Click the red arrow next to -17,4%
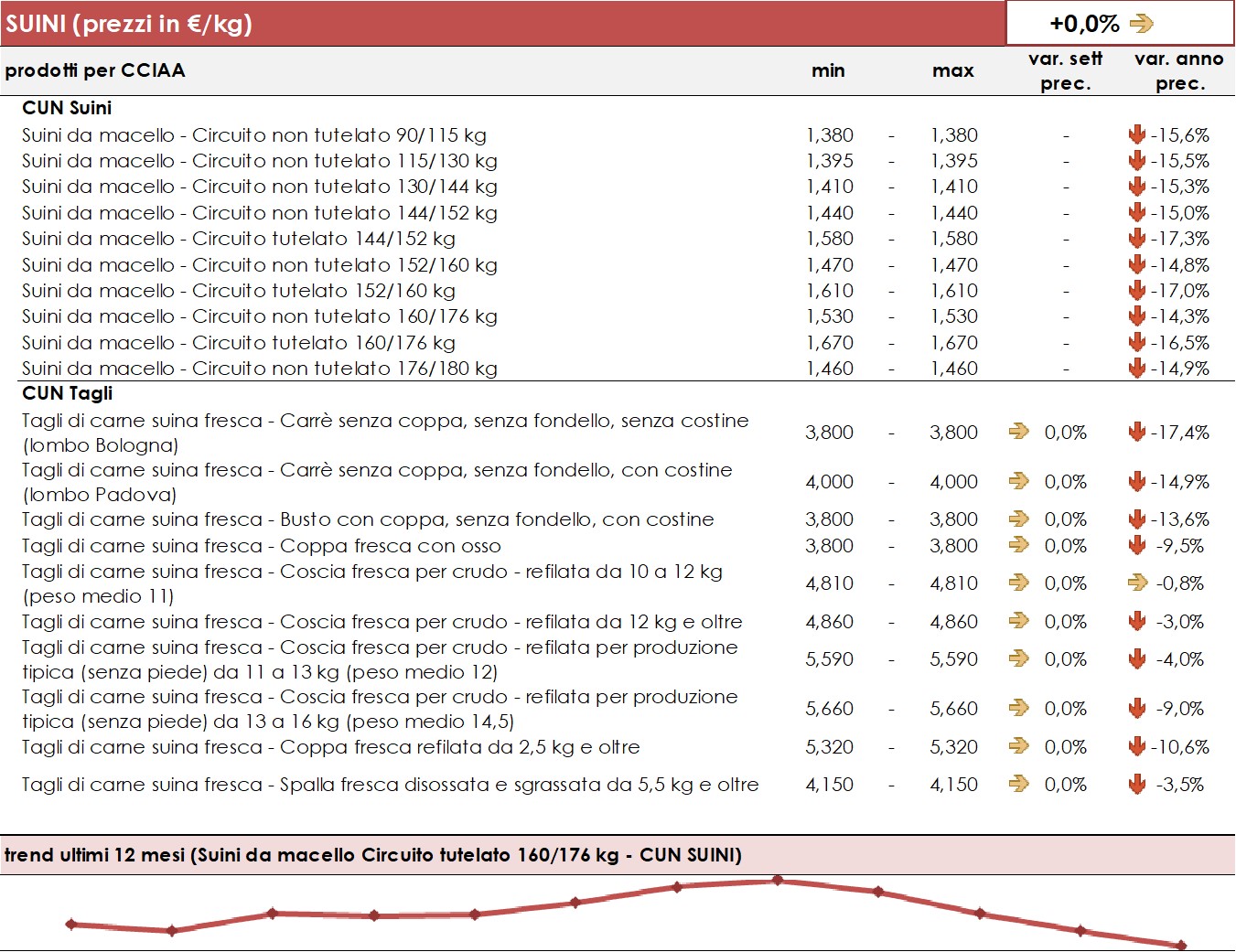1236x952 pixels. (x=1137, y=433)
